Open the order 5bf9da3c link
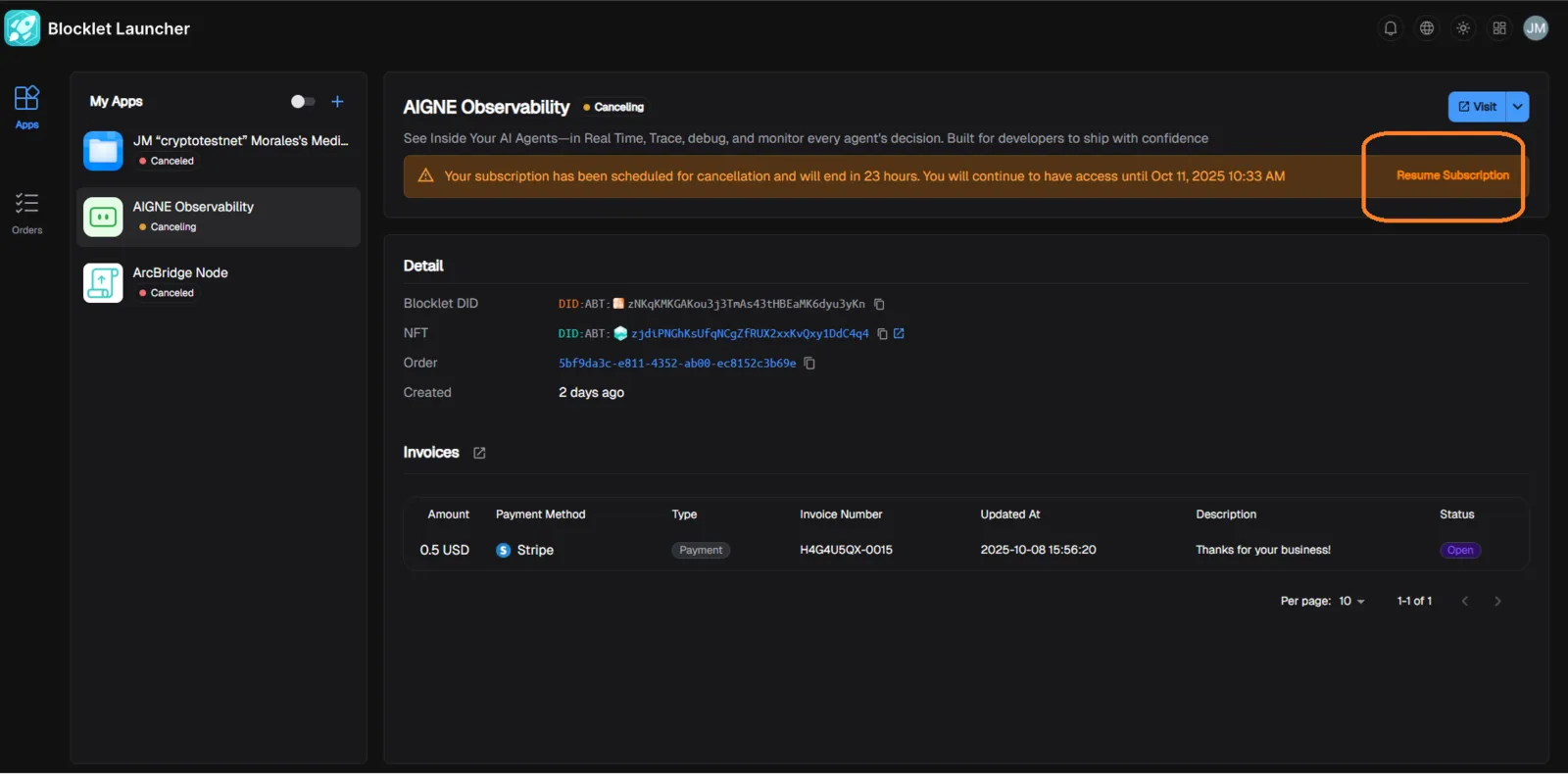This screenshot has height=783, width=1568. (x=677, y=364)
